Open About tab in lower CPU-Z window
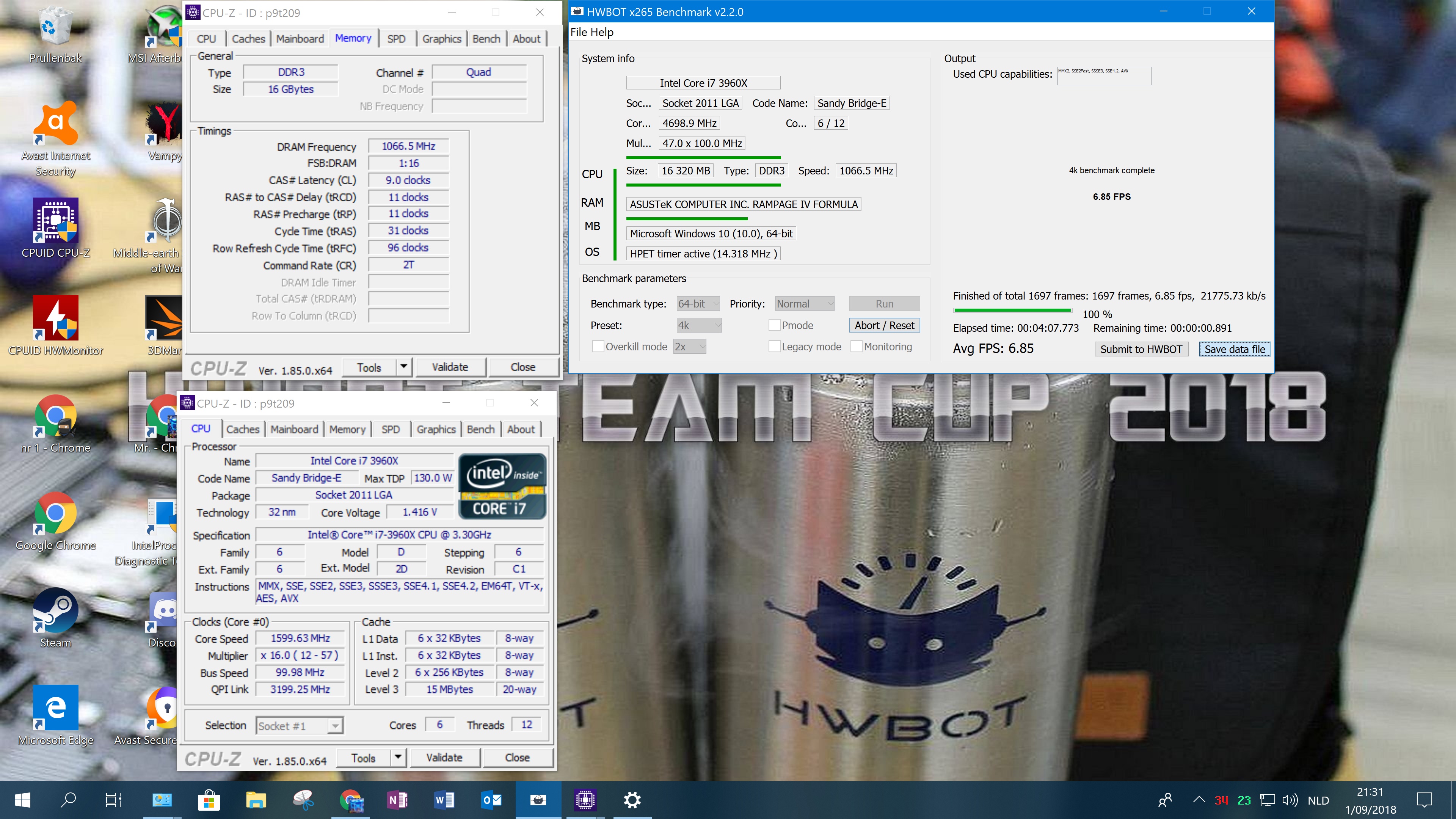Image resolution: width=1456 pixels, height=819 pixels. click(521, 430)
